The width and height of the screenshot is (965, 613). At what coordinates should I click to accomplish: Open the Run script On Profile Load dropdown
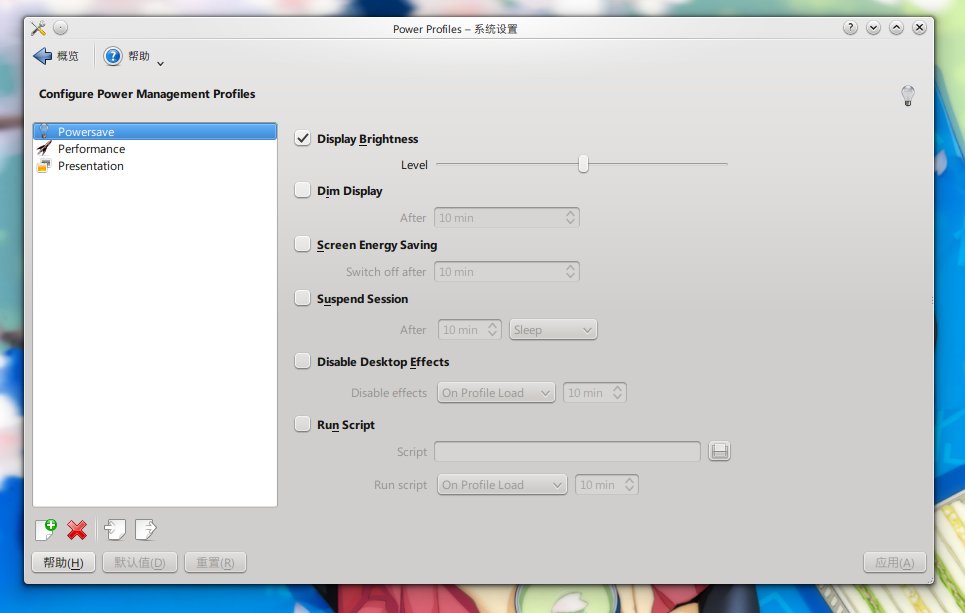pyautogui.click(x=502, y=484)
